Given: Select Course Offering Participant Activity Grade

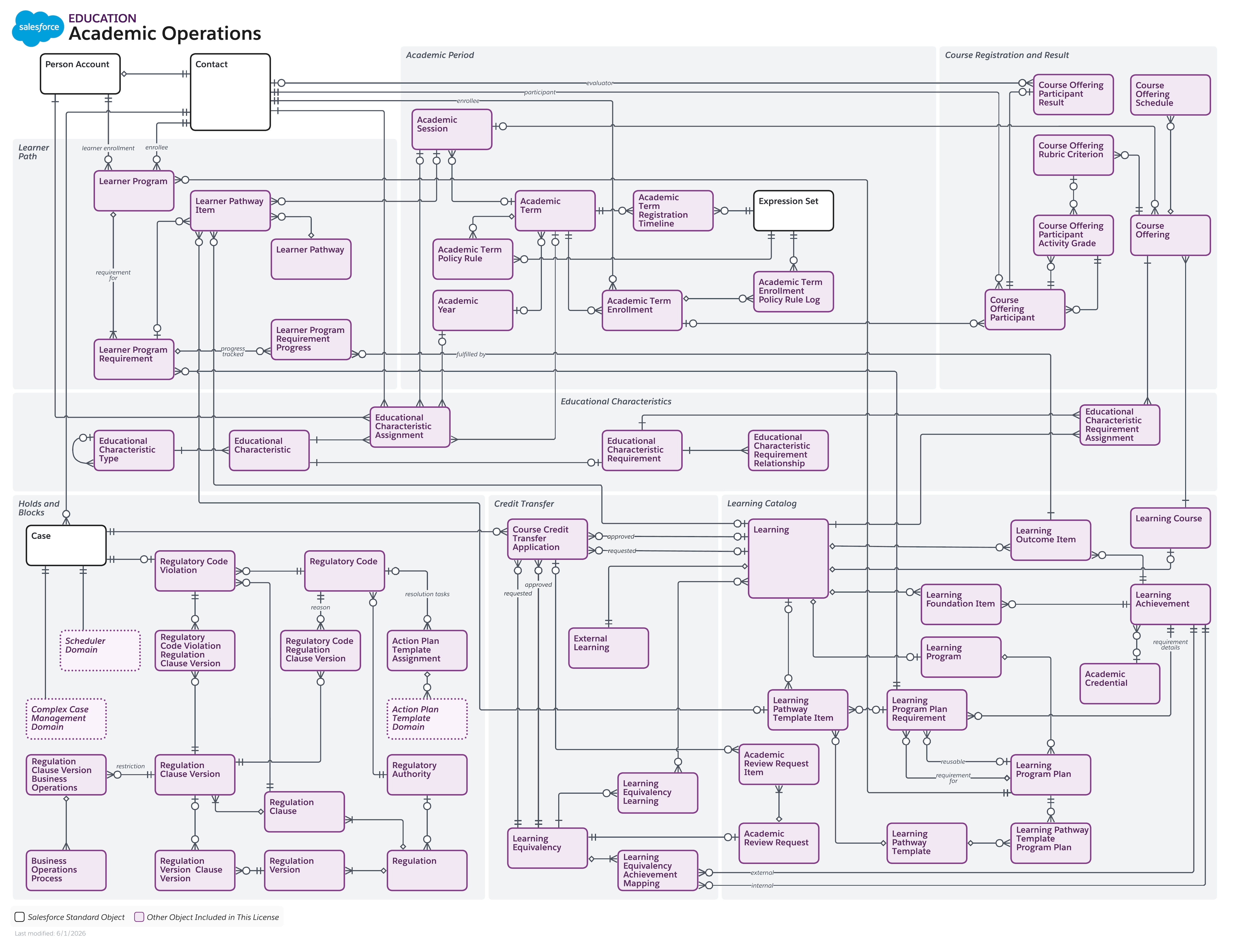Looking at the screenshot, I should pyautogui.click(x=1073, y=235).
